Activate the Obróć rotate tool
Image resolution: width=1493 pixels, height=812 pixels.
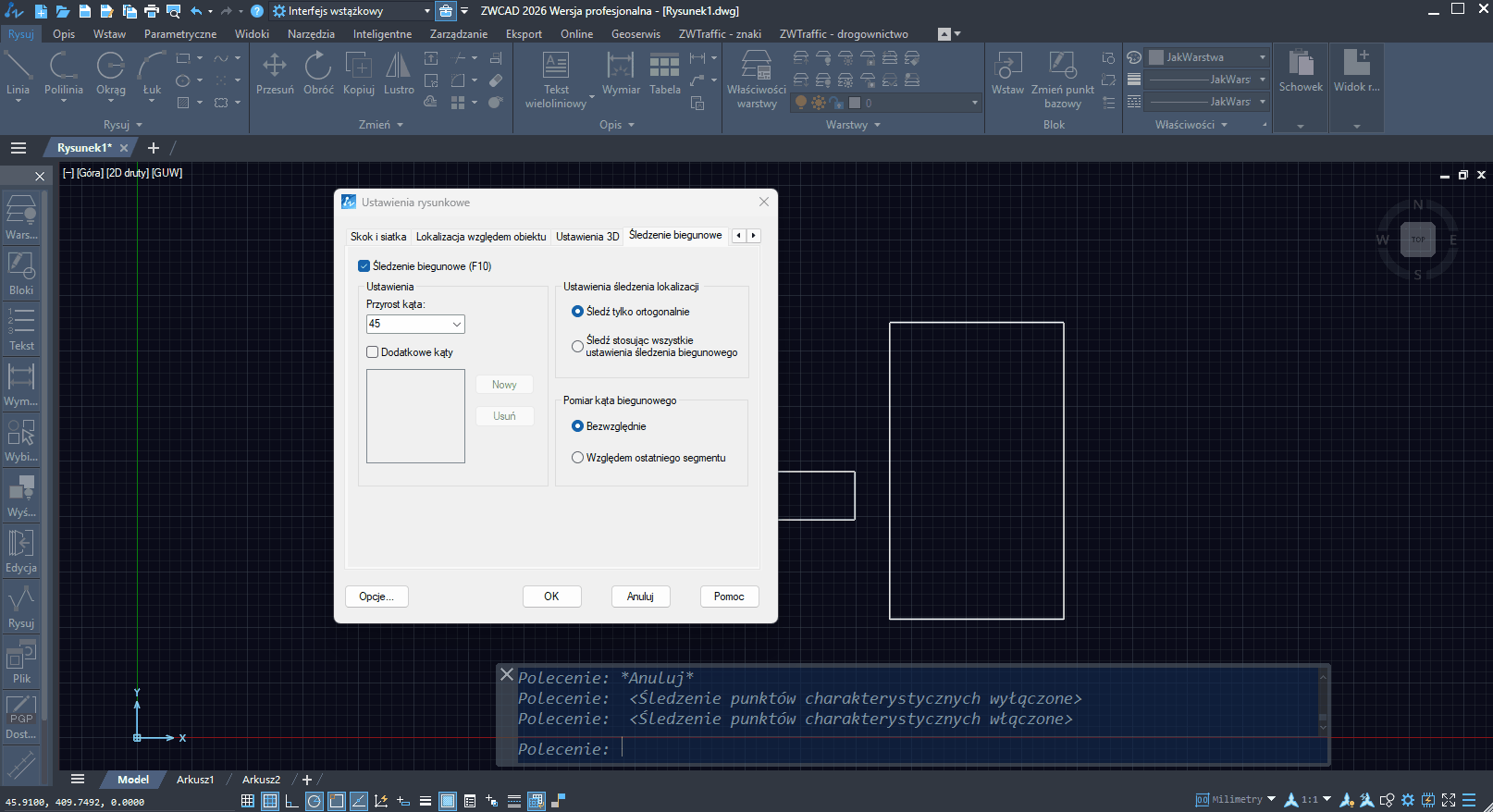(x=318, y=72)
